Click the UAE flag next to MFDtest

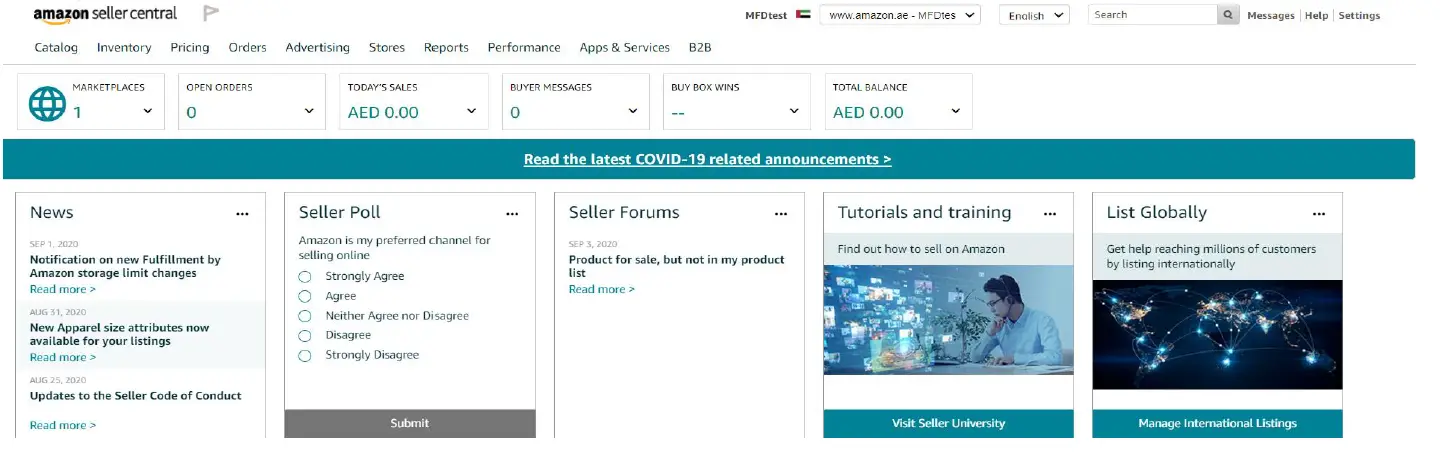click(x=803, y=15)
